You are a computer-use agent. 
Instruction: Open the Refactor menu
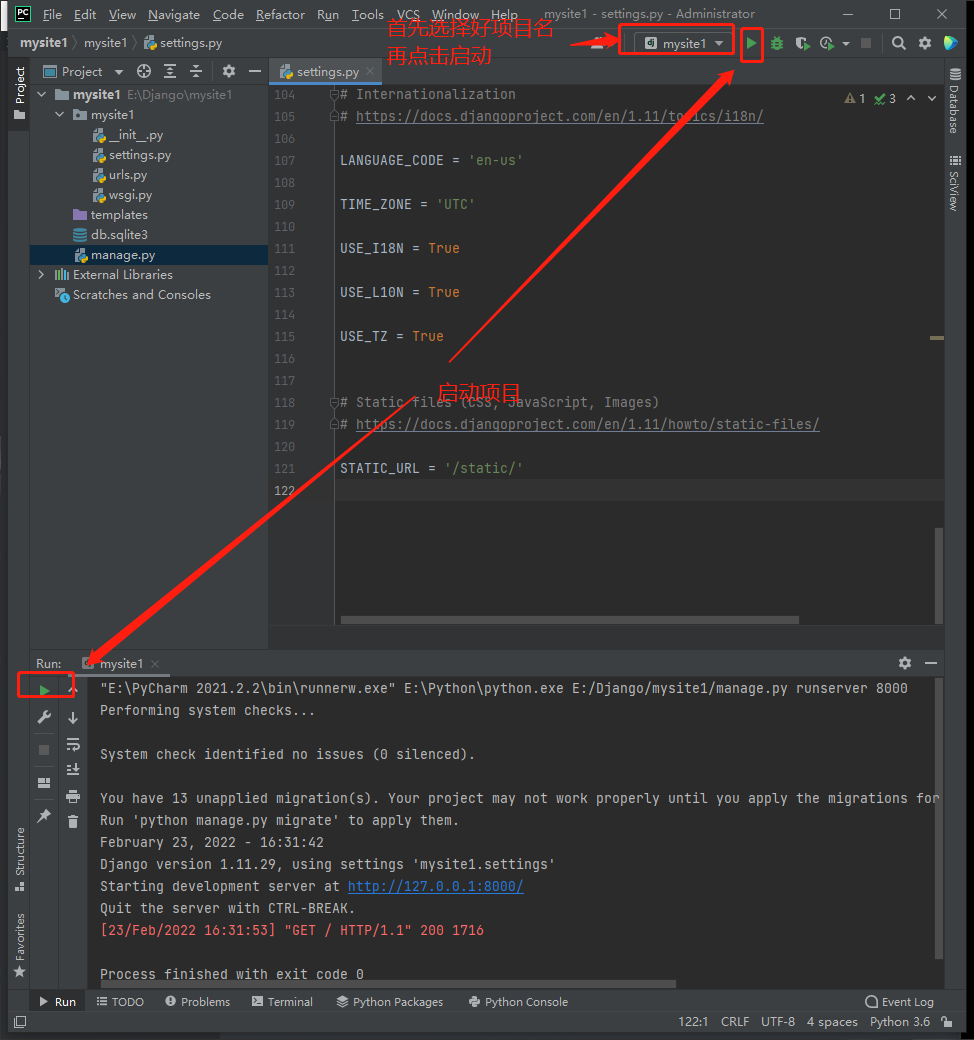280,15
